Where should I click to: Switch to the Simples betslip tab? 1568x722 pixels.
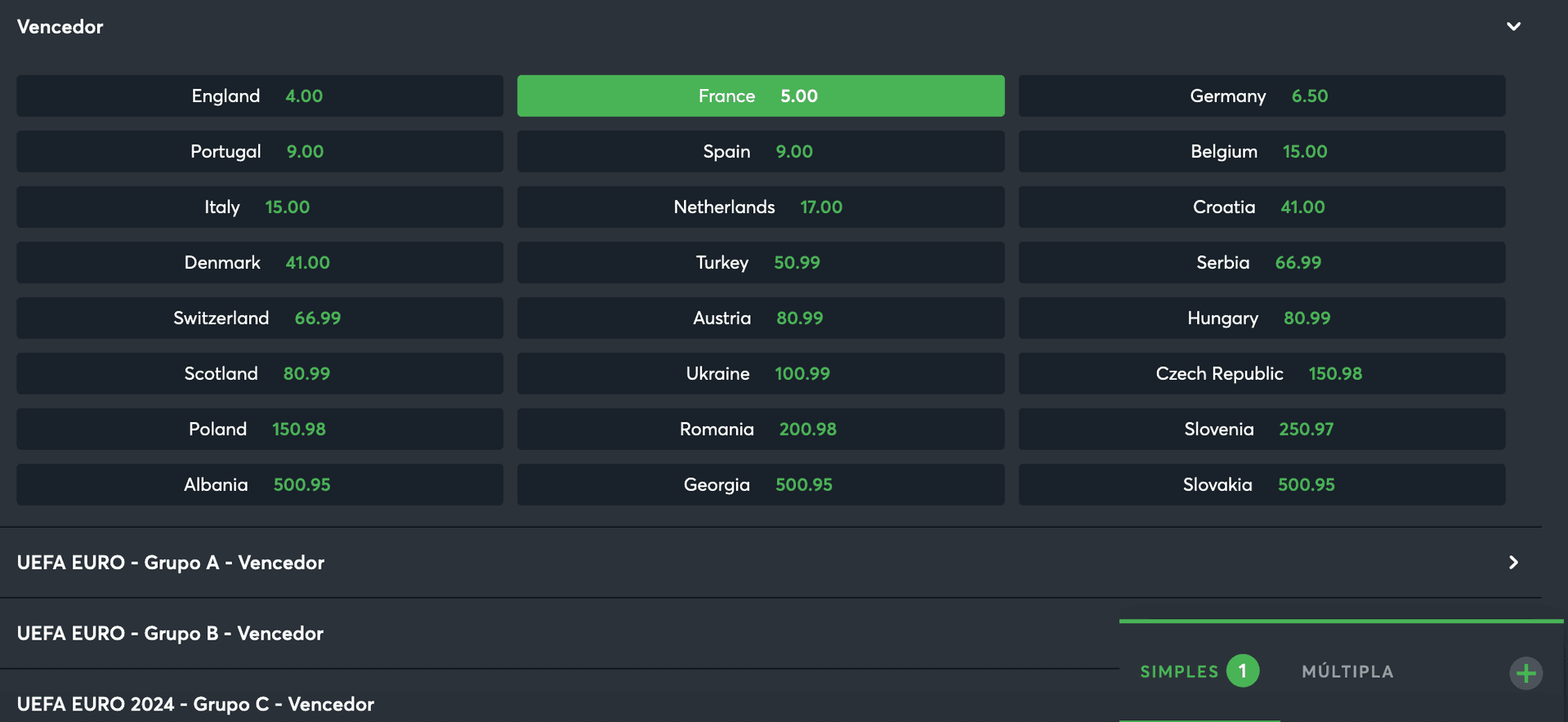click(1179, 671)
